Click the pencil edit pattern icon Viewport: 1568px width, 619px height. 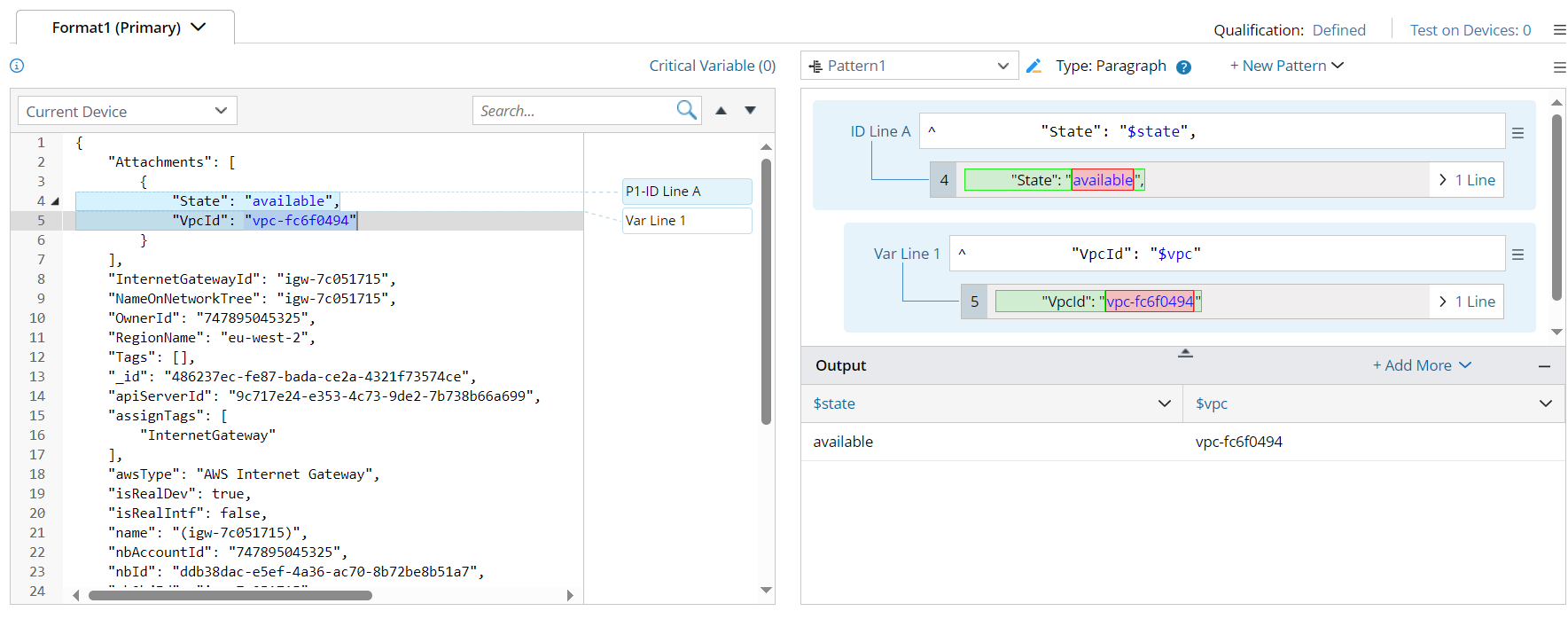[x=1034, y=66]
